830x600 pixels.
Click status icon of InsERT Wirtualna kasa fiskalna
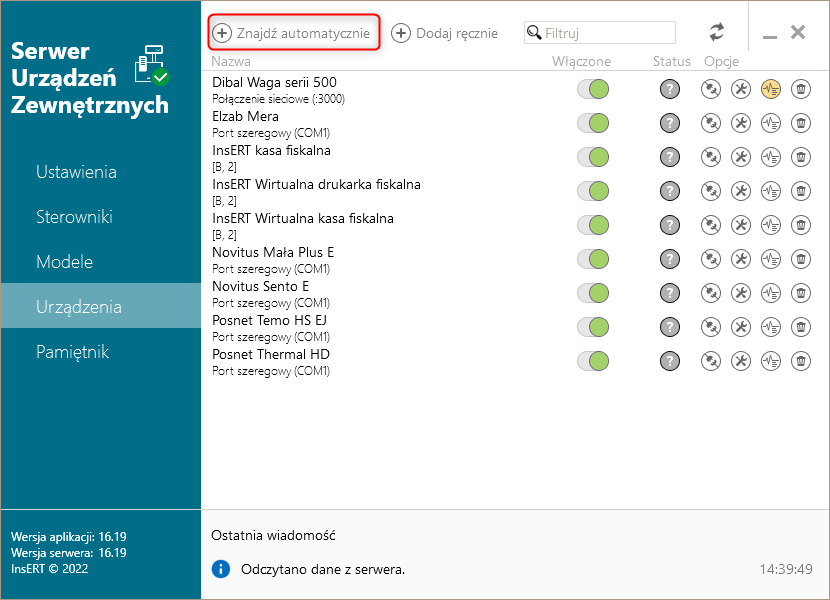click(670, 225)
